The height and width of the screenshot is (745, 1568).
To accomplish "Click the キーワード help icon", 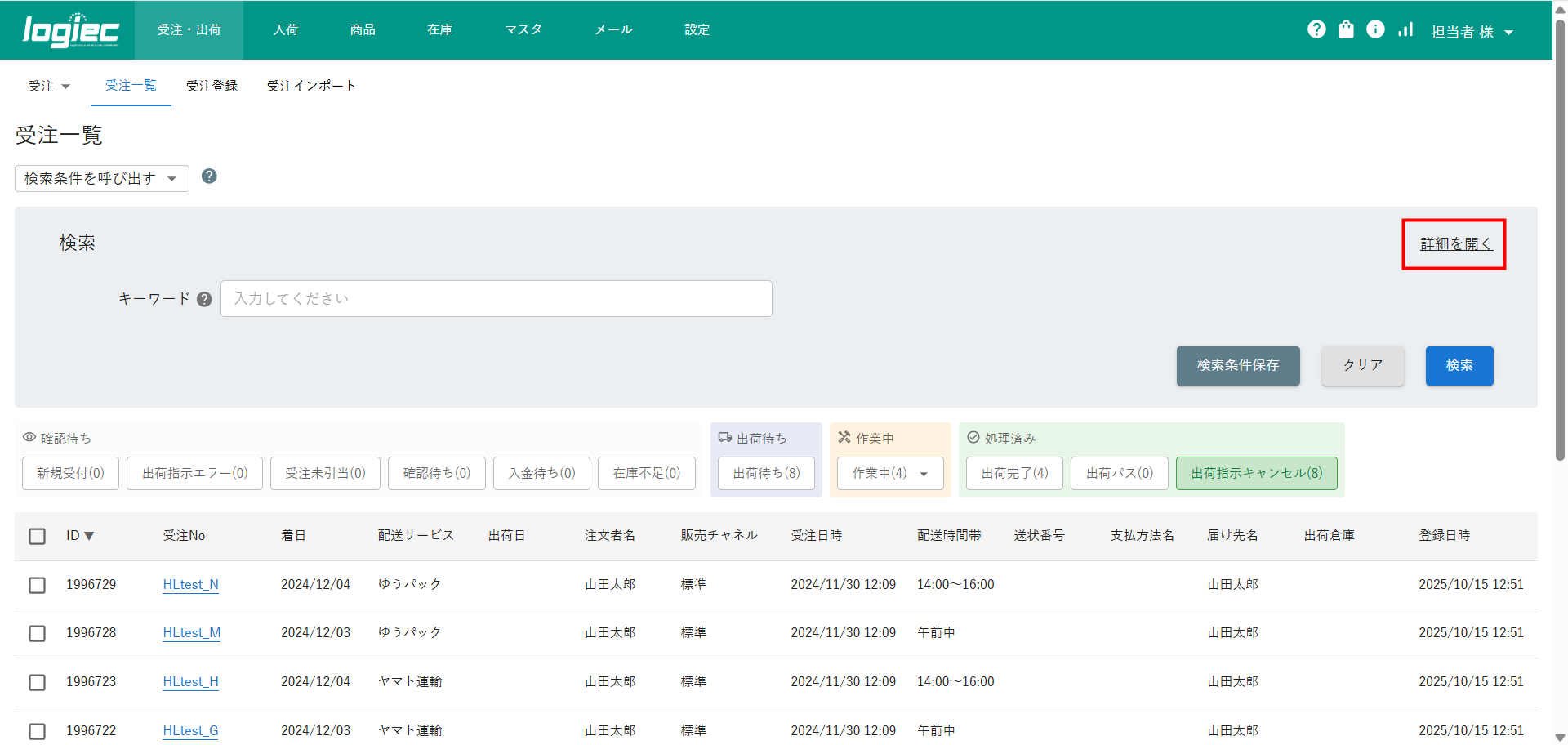I will (x=204, y=299).
